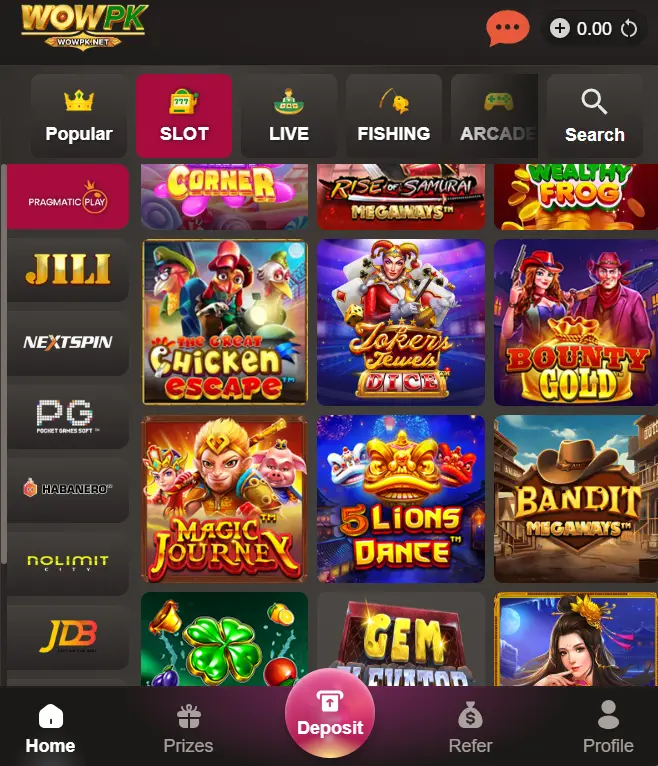Viewport: 658px width, 766px height.
Task: Open the FISHING category tab
Action: 394,116
